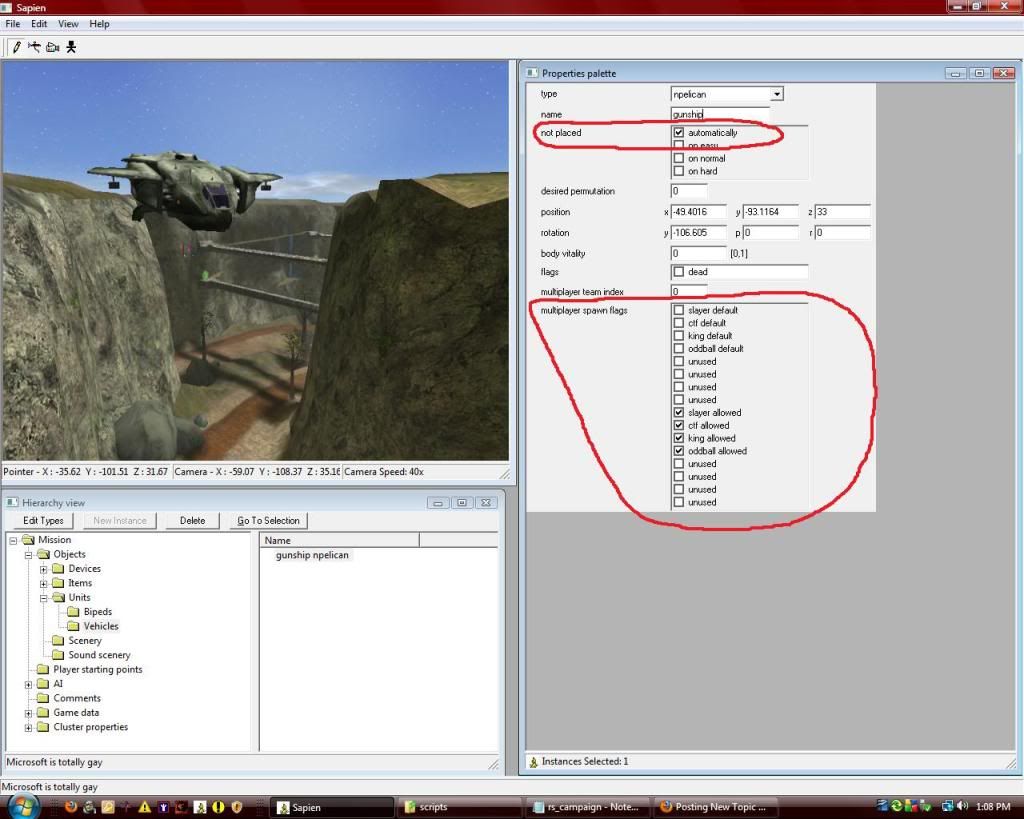Check the not placed on normal checkbox
The image size is (1024, 819).
click(x=679, y=158)
